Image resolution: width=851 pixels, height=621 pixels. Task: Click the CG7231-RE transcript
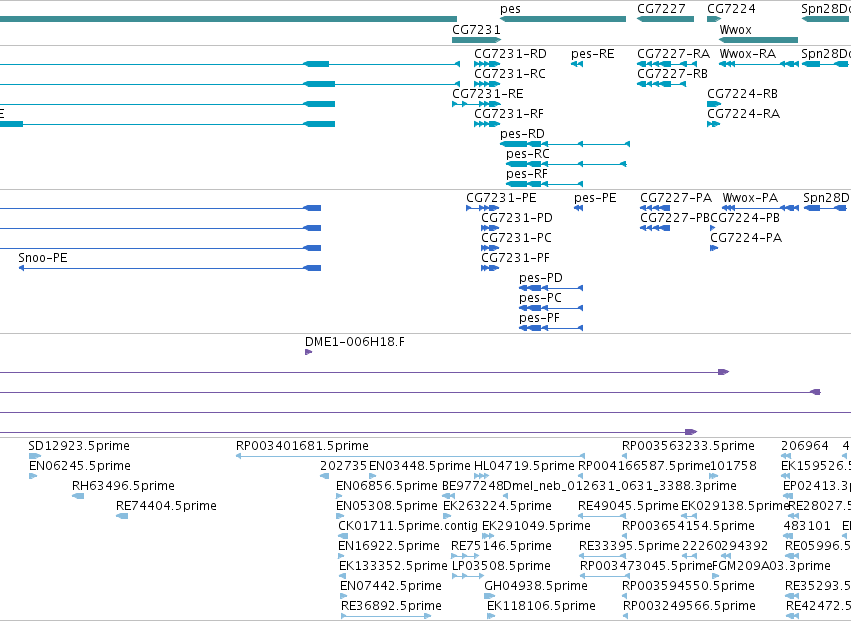[x=477, y=104]
